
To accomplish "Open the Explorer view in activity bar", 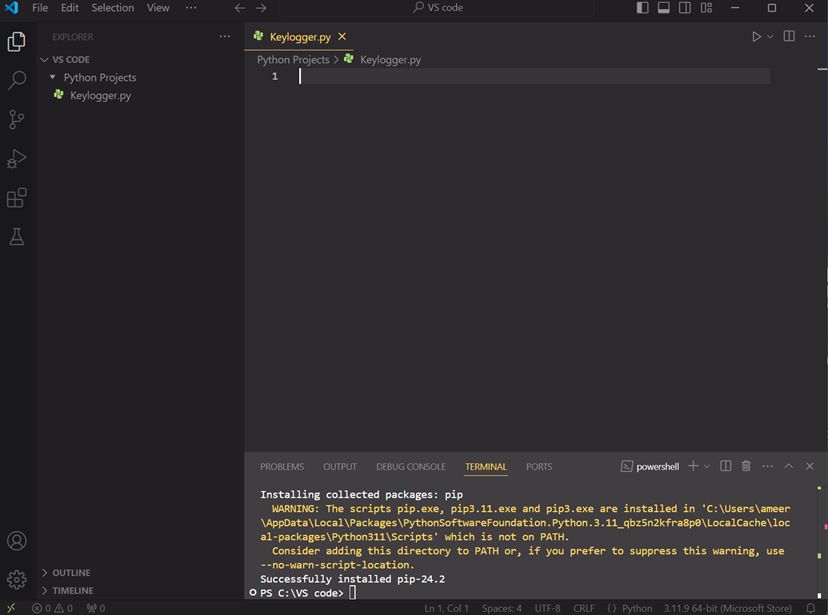I will pos(16,42).
